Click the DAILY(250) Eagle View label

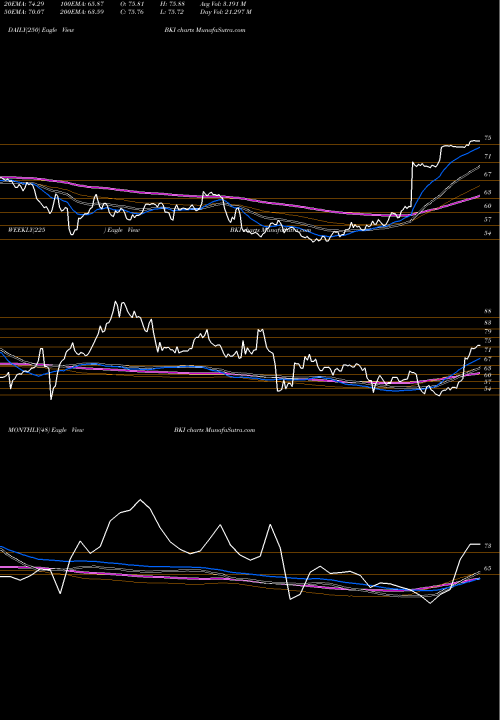[x=41, y=30]
